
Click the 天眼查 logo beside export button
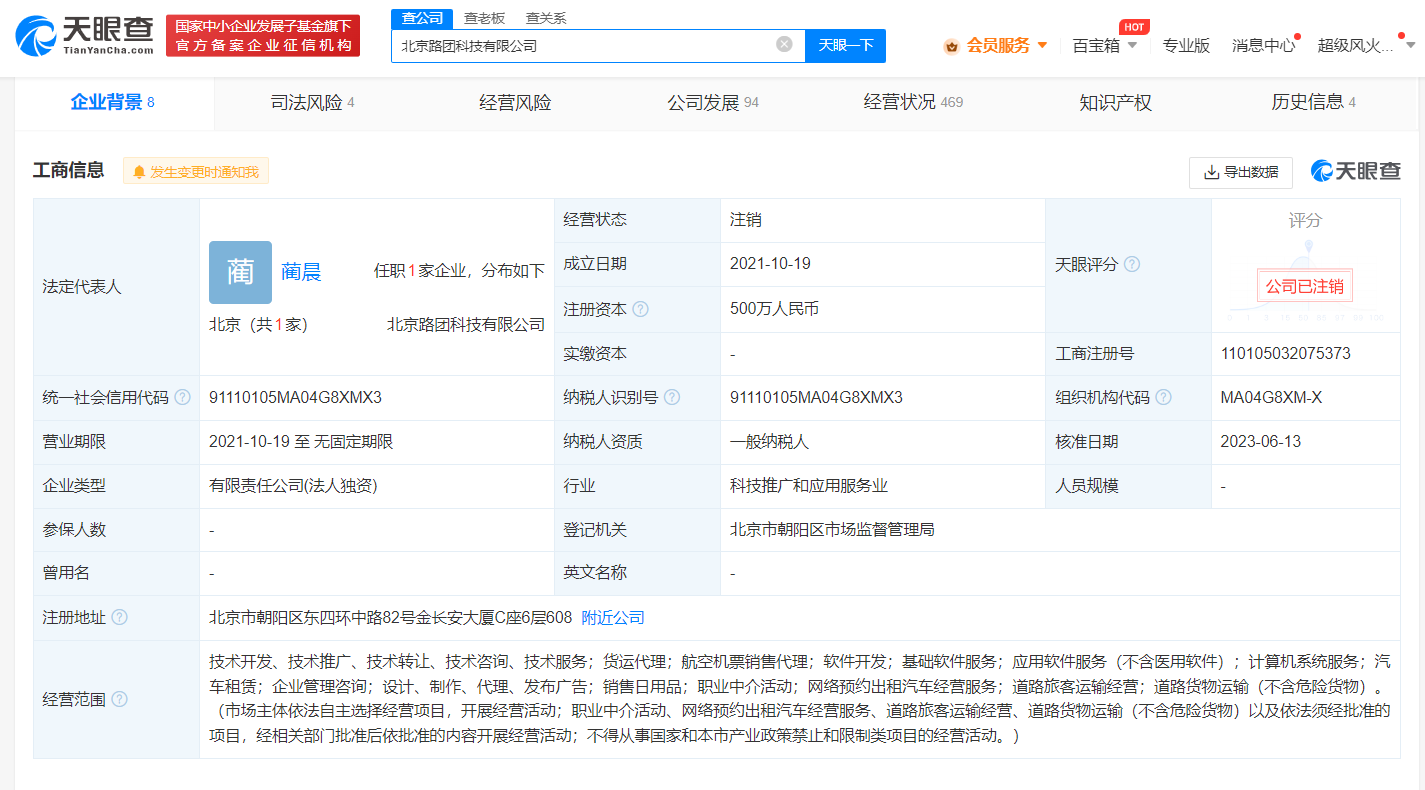point(1356,172)
